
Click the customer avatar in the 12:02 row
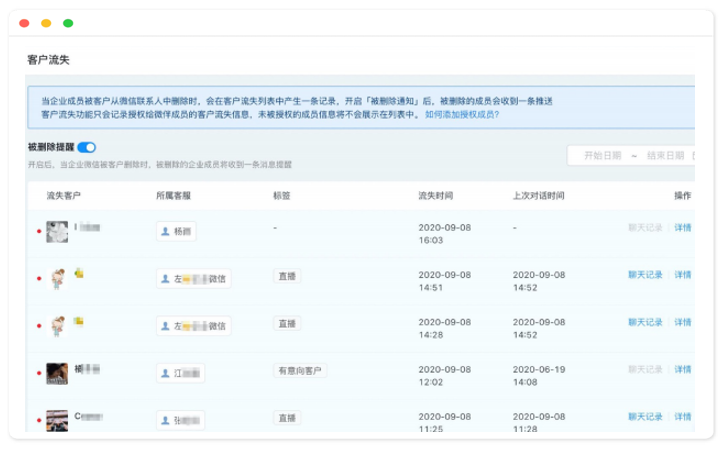[x=58, y=372]
